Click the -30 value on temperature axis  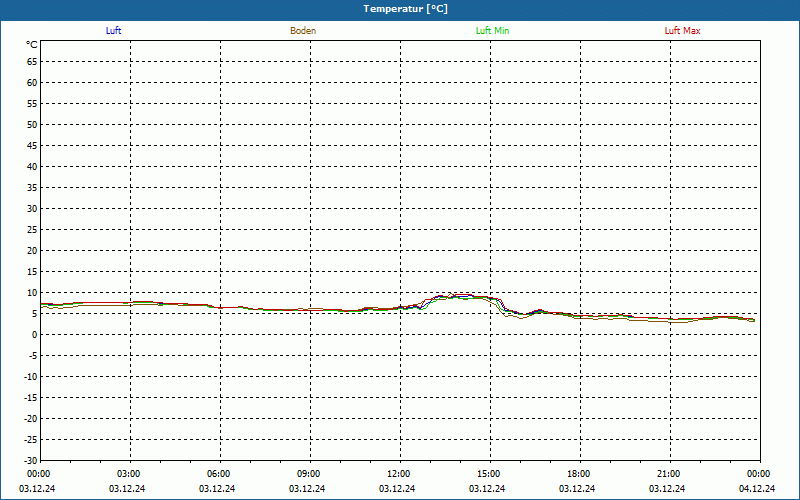[x=31, y=460]
